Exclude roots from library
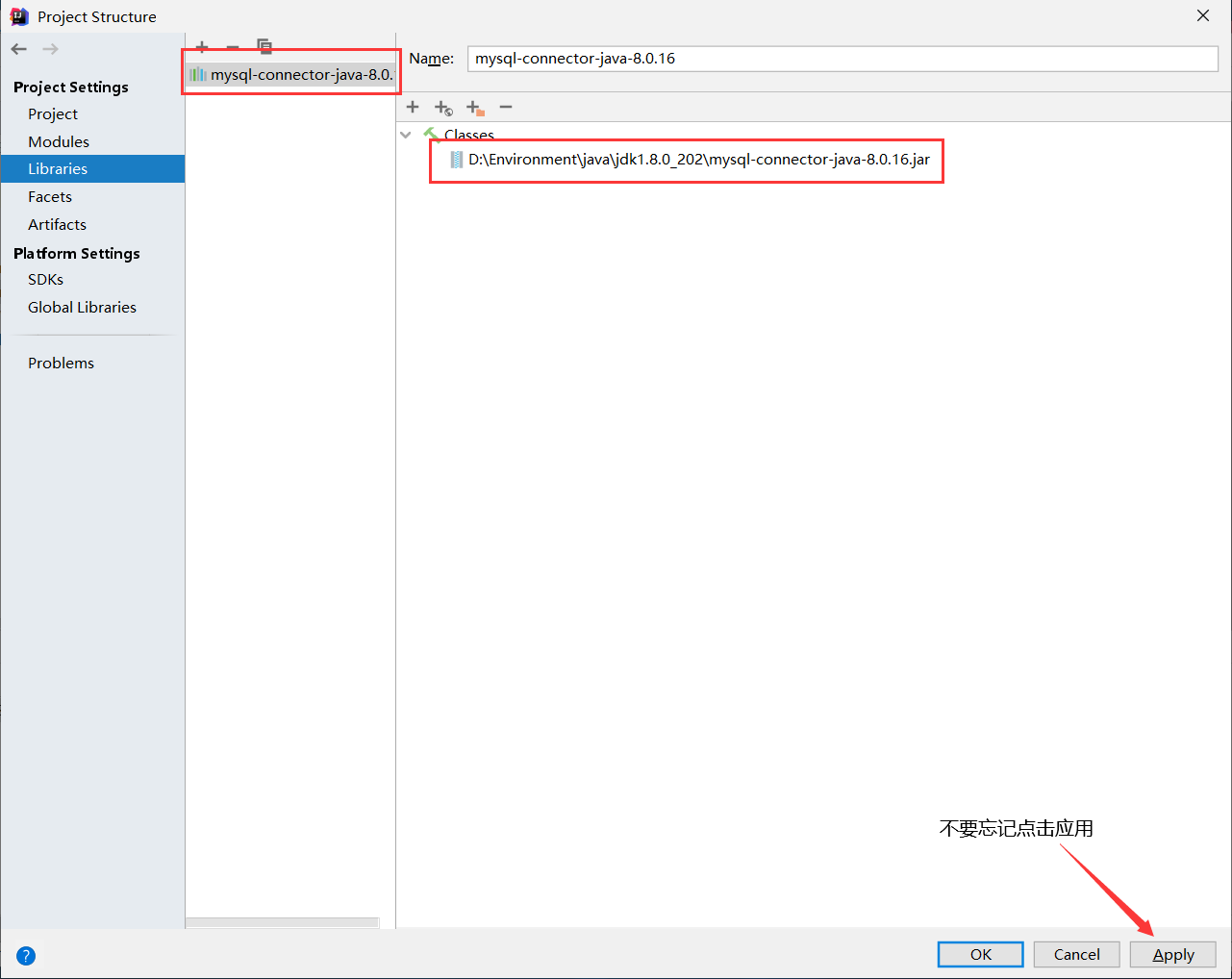1232x979 pixels. 475,108
